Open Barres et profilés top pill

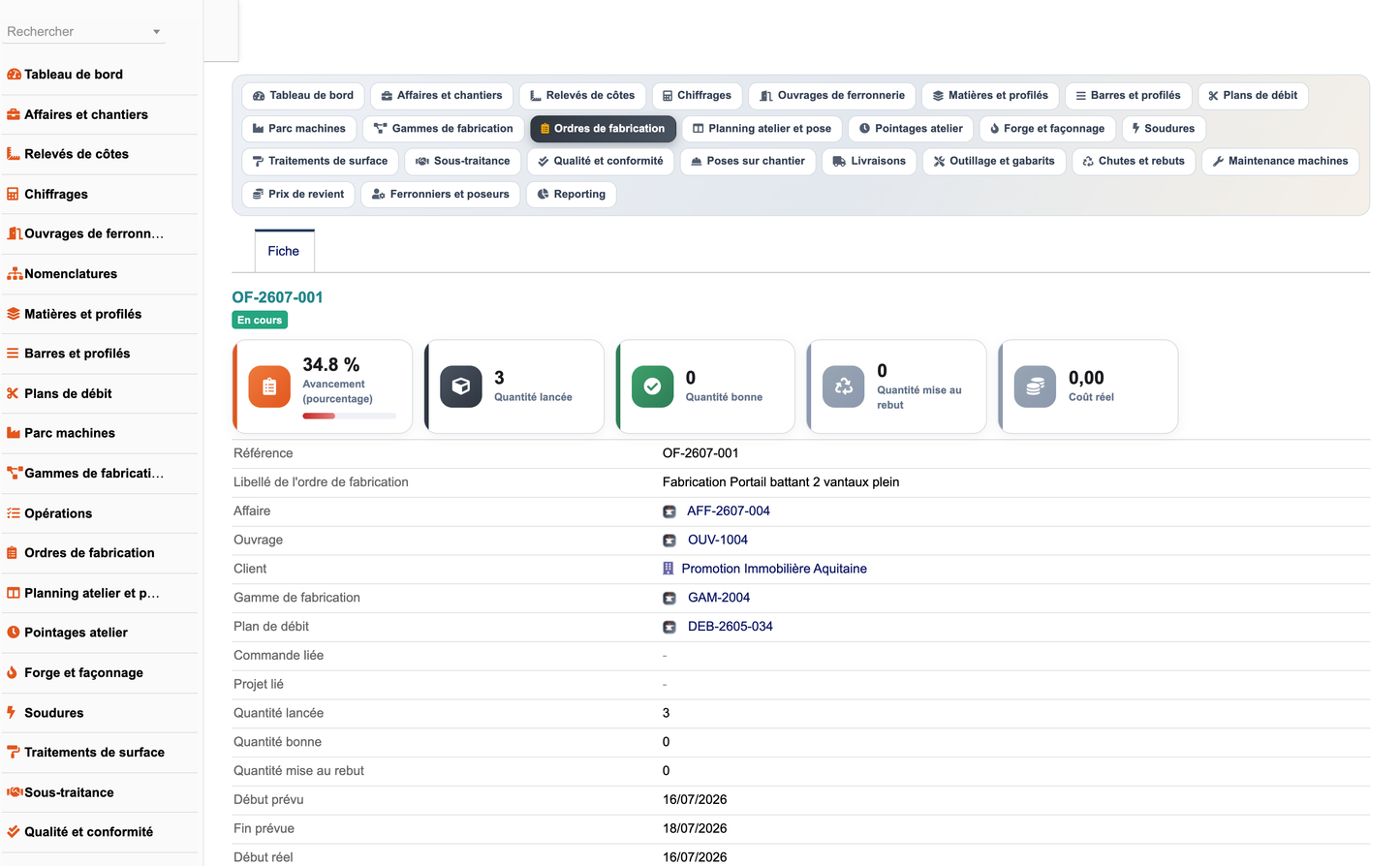(1128, 96)
